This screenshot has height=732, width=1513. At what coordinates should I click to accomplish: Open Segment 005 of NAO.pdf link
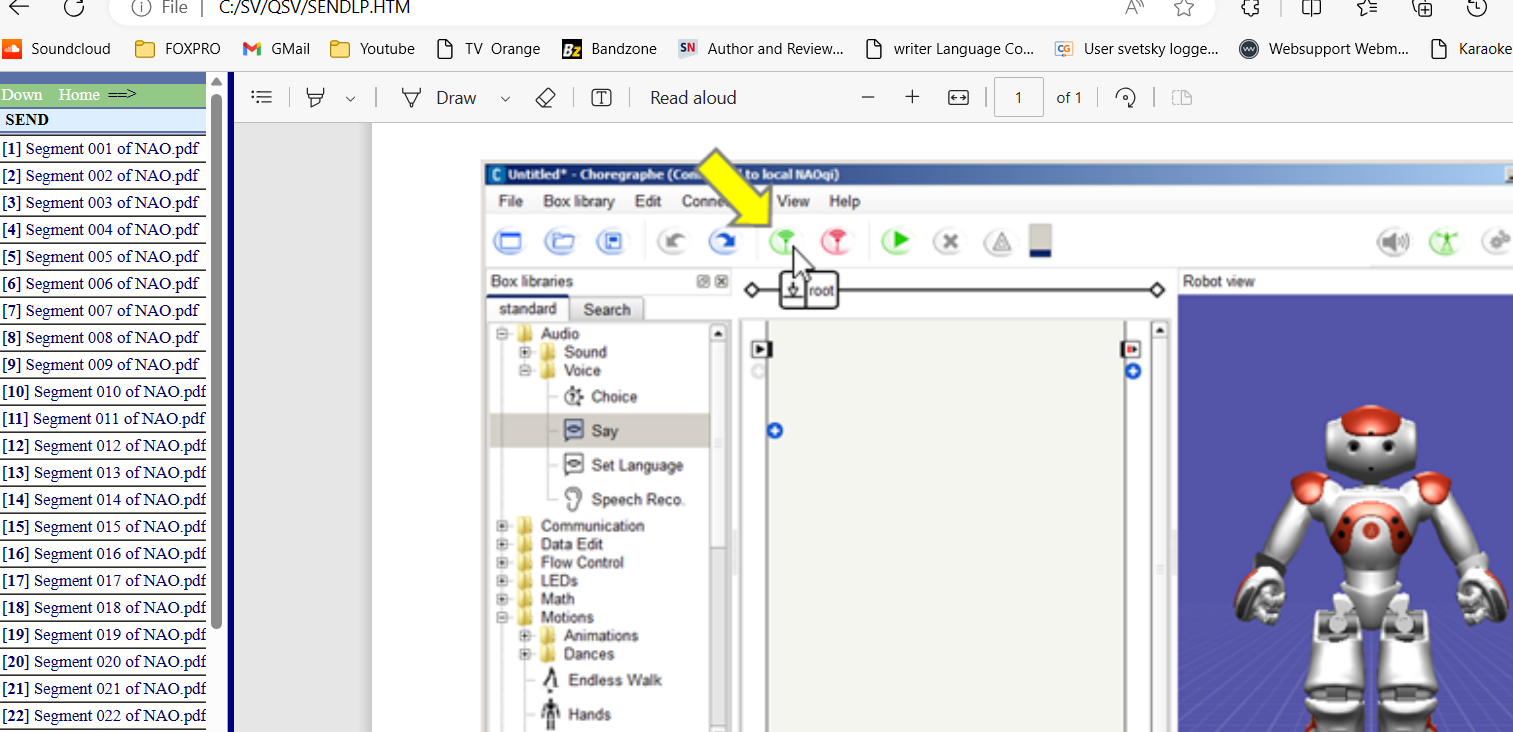tap(111, 257)
